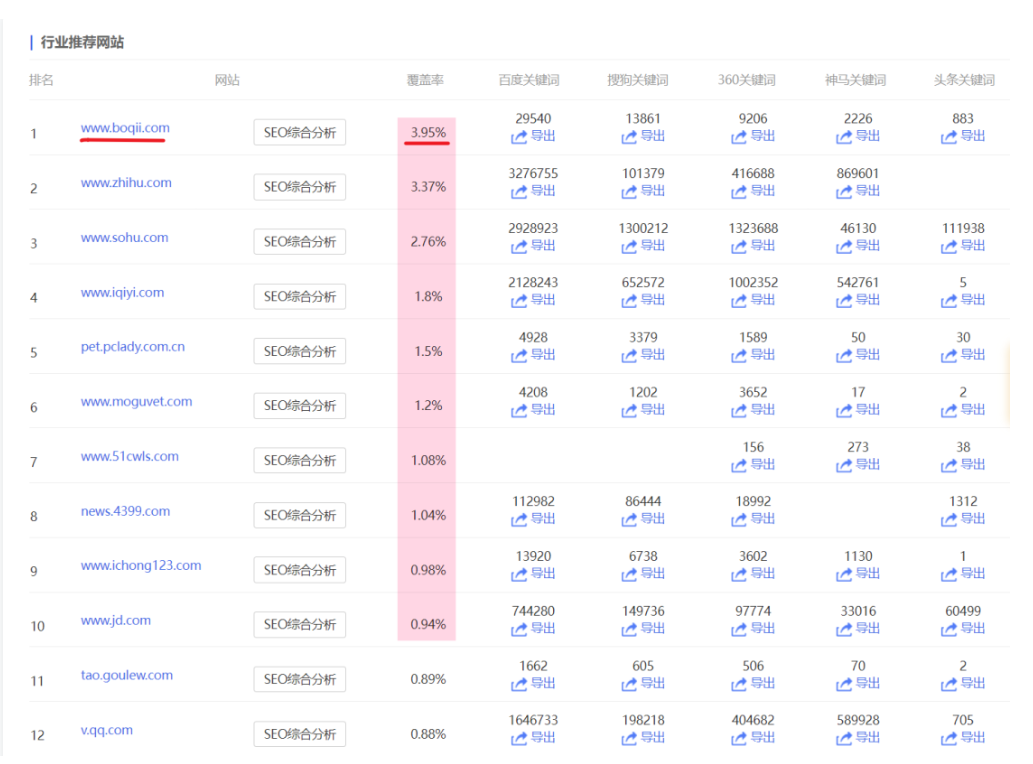Click SEO综合分析 button for moguvet.com
1033x764 pixels.
pos(300,406)
